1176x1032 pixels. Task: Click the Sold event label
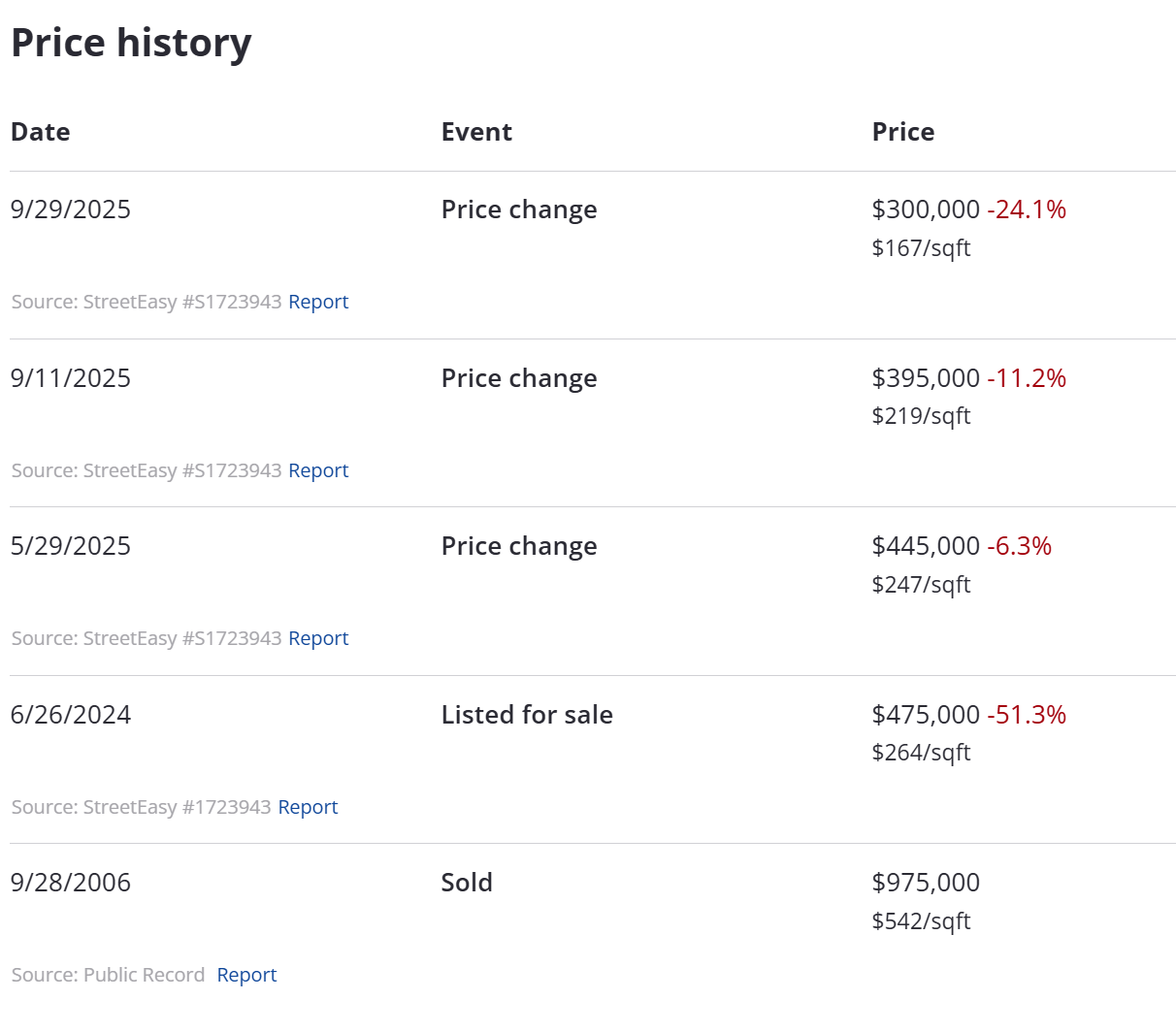467,883
